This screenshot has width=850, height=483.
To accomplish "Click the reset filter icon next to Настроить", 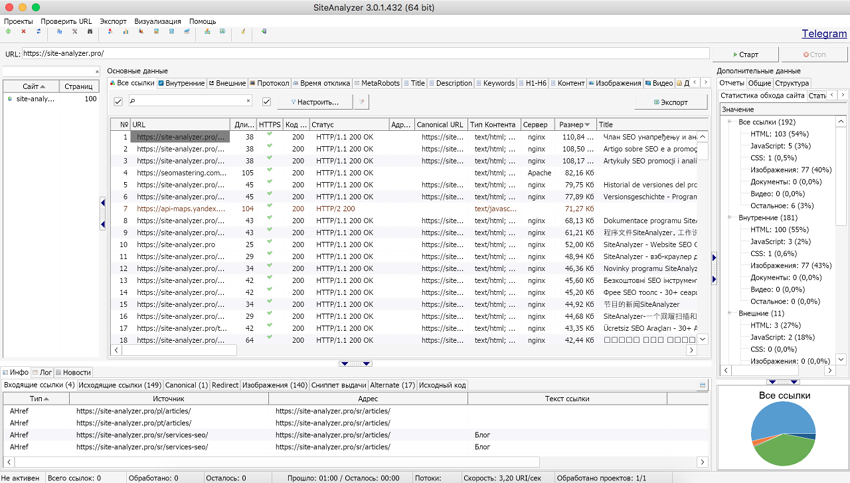I will [x=362, y=101].
